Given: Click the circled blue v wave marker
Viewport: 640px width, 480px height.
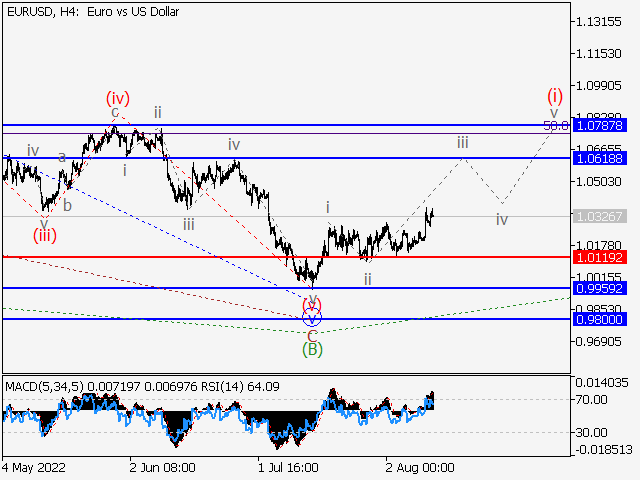Looking at the screenshot, I should pos(312,318).
